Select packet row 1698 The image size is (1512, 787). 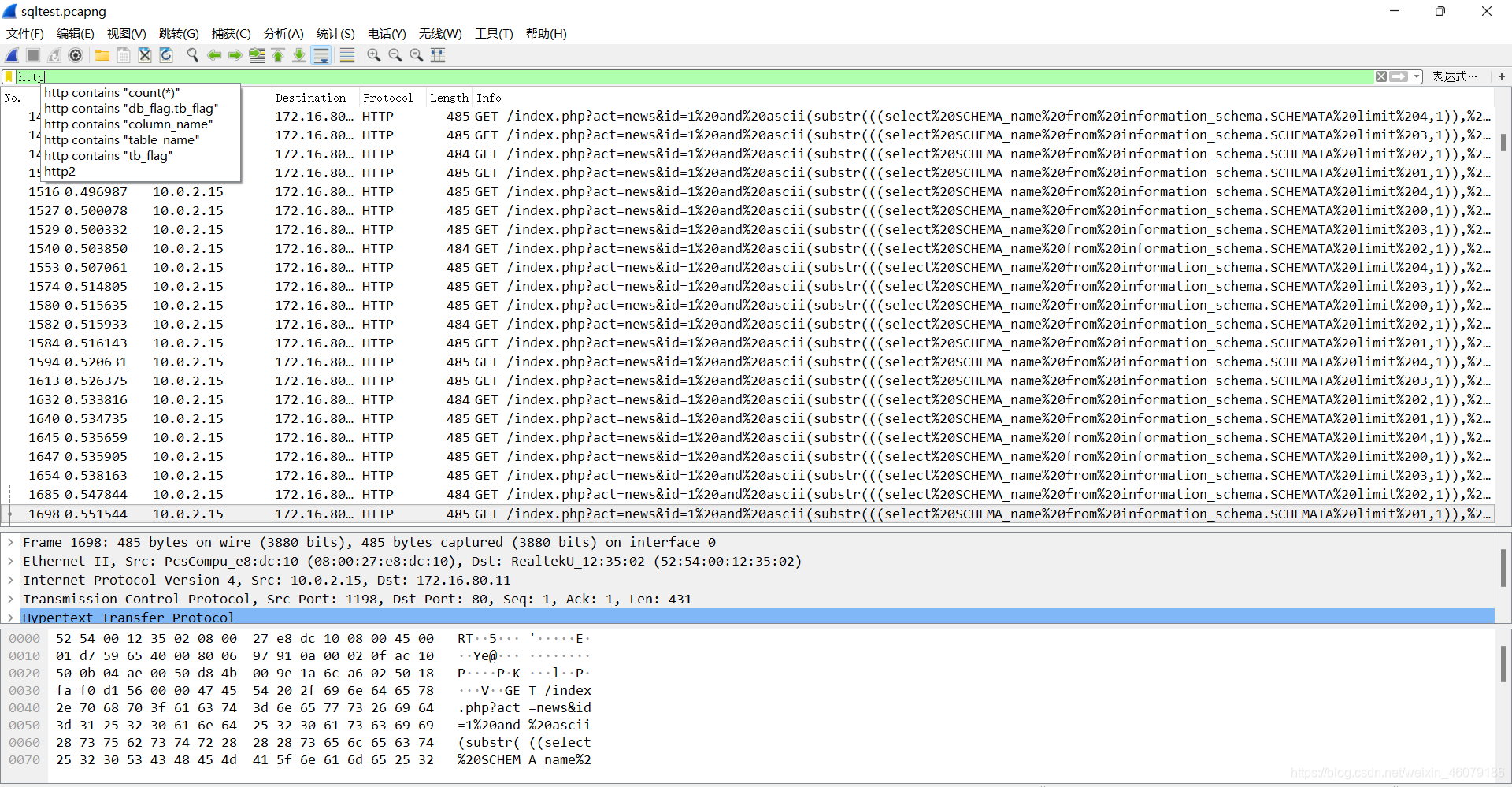click(x=747, y=514)
